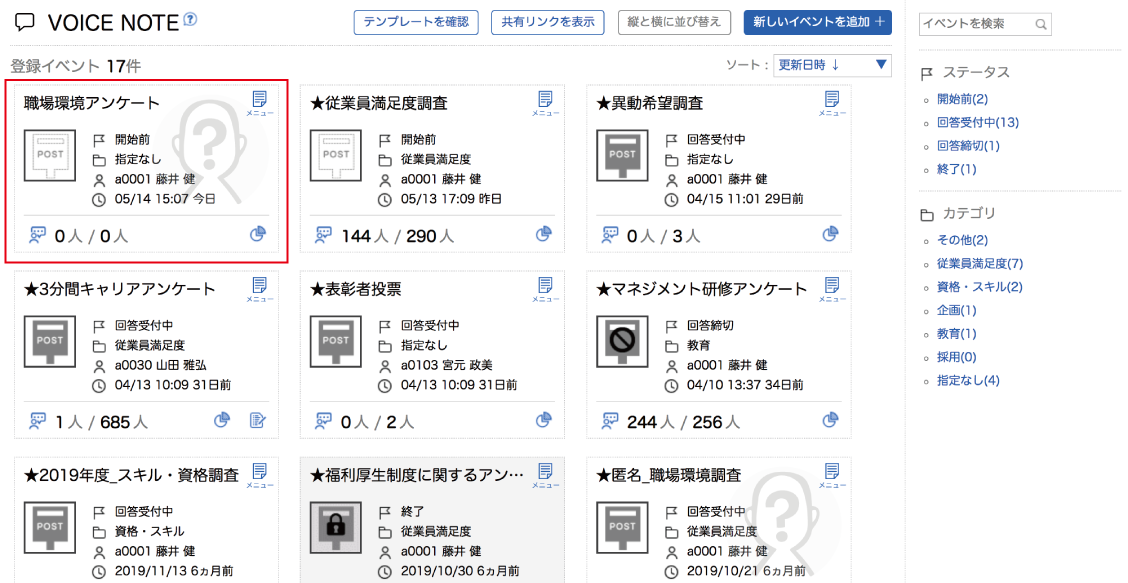Screen dimensions: 1128x583
Task: Click edit answers icon on ★3分間キャリアアンケート card
Action: [x=258, y=421]
